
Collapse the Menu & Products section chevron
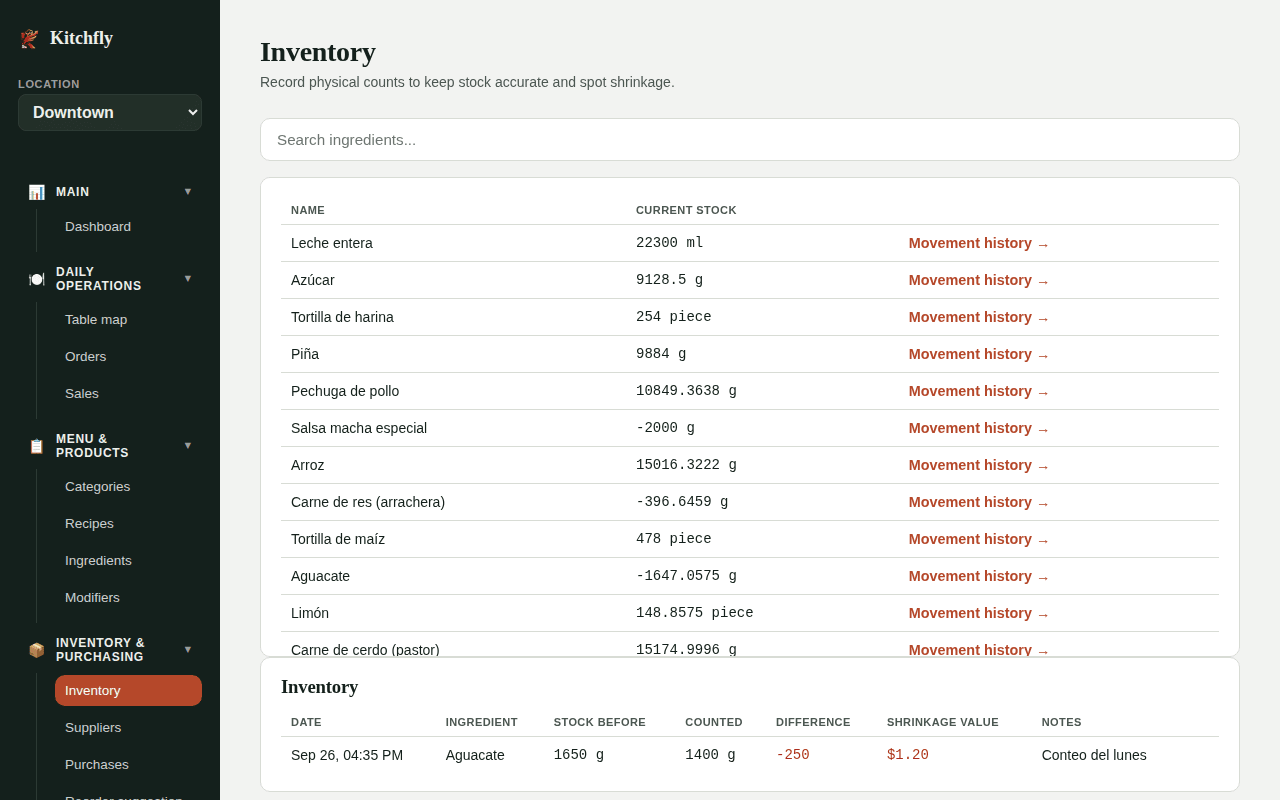188,445
